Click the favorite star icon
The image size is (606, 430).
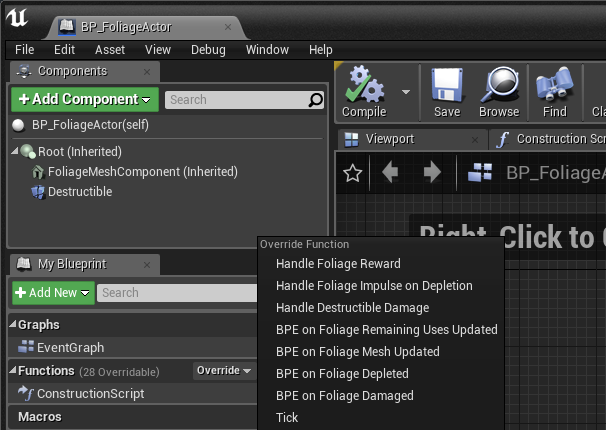coord(352,173)
